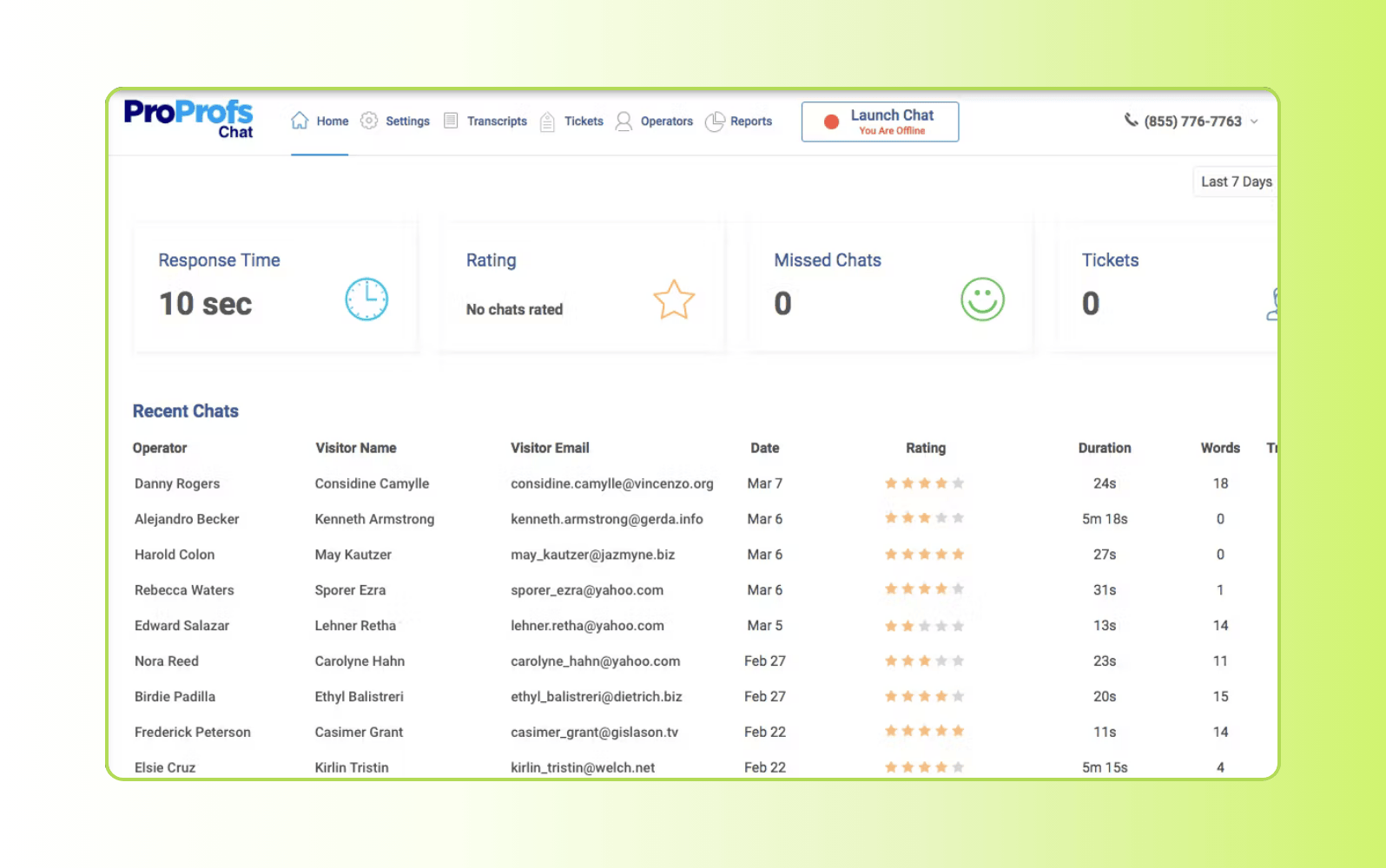Select operator Nora Reed
The height and width of the screenshot is (868, 1386).
tap(167, 661)
